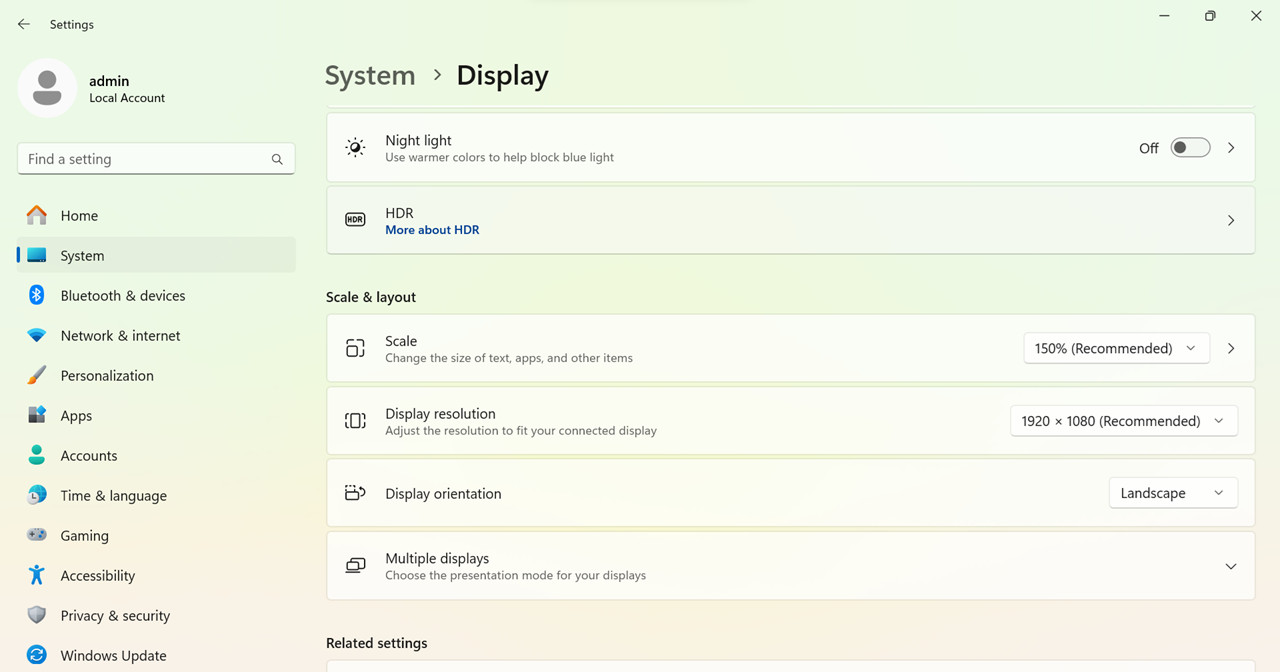Click the search magnifier icon
The width and height of the screenshot is (1280, 672).
(x=277, y=159)
